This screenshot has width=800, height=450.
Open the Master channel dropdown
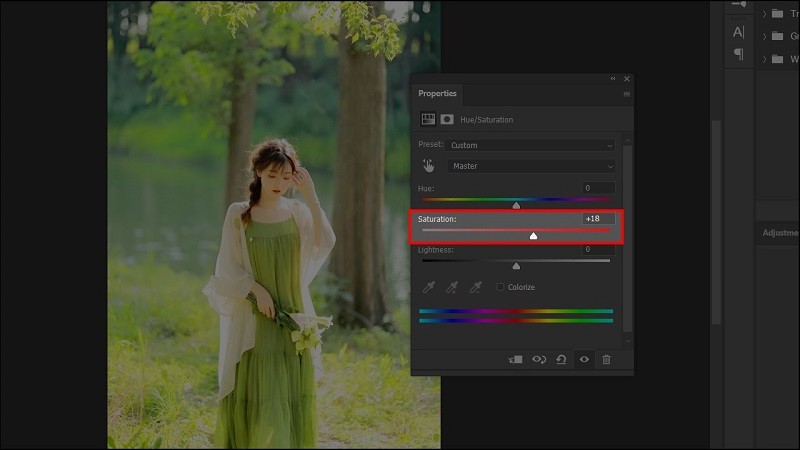[531, 166]
